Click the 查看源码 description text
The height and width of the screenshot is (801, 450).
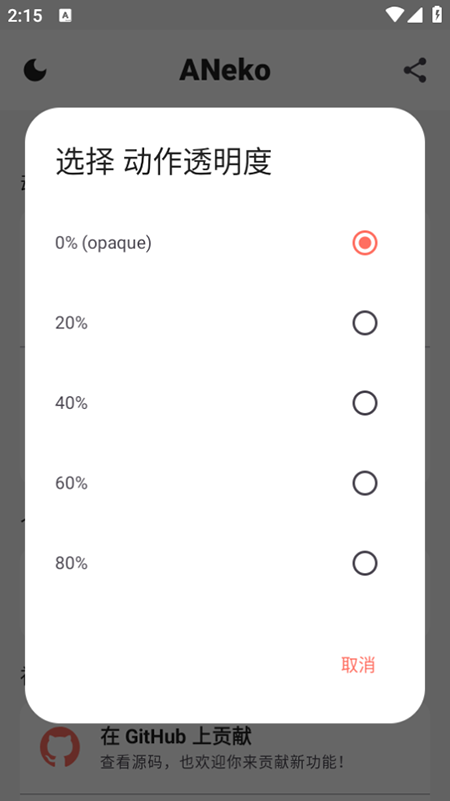pyautogui.click(x=223, y=762)
